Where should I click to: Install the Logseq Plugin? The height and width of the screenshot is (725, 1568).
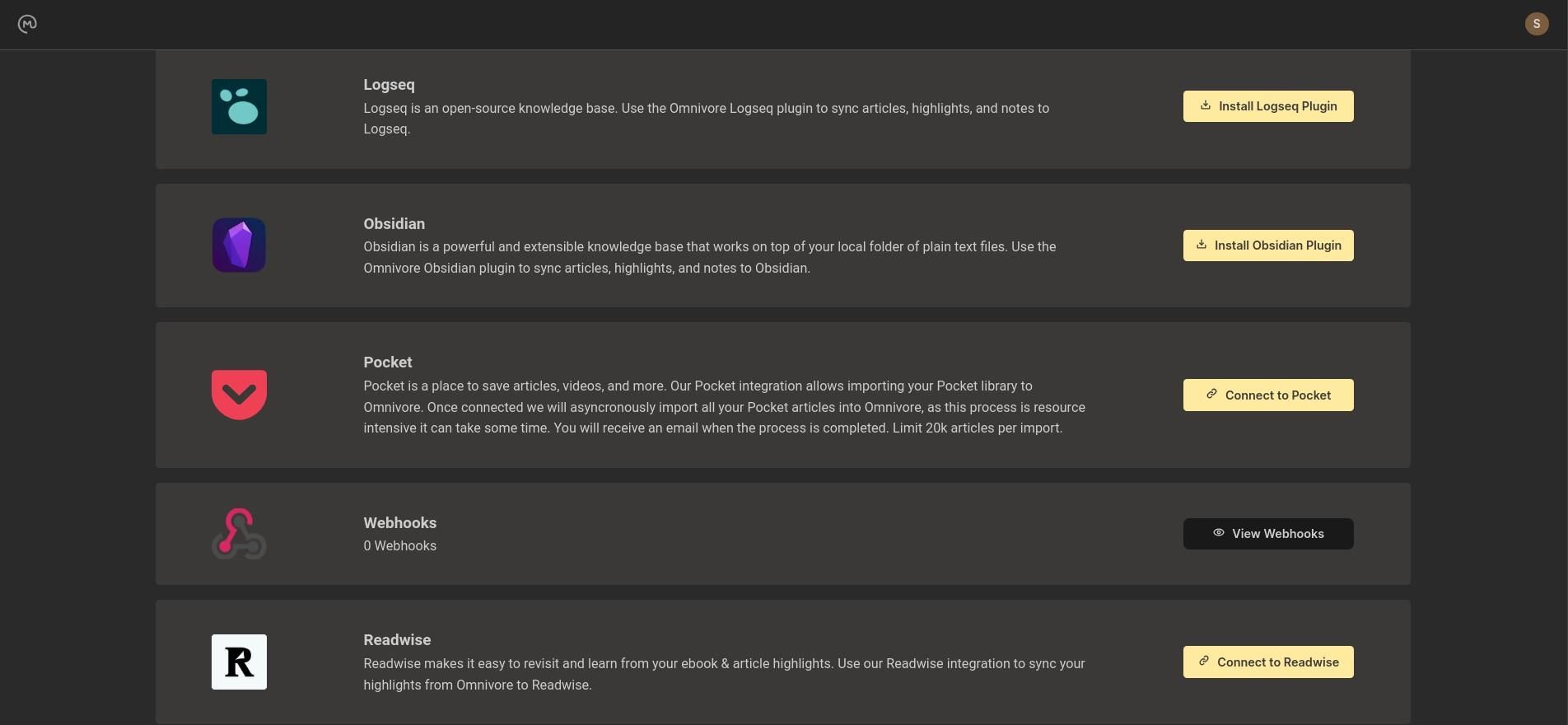(x=1267, y=105)
